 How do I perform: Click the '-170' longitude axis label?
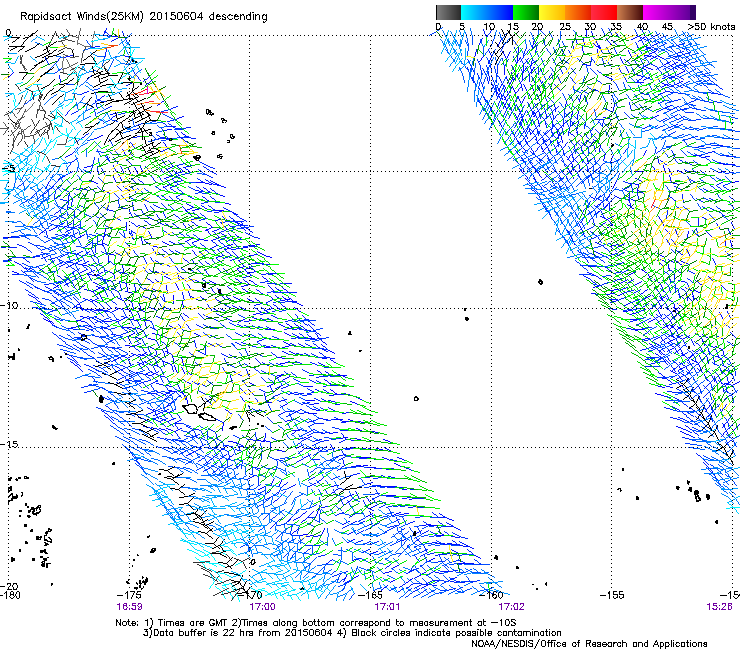pyautogui.click(x=251, y=595)
